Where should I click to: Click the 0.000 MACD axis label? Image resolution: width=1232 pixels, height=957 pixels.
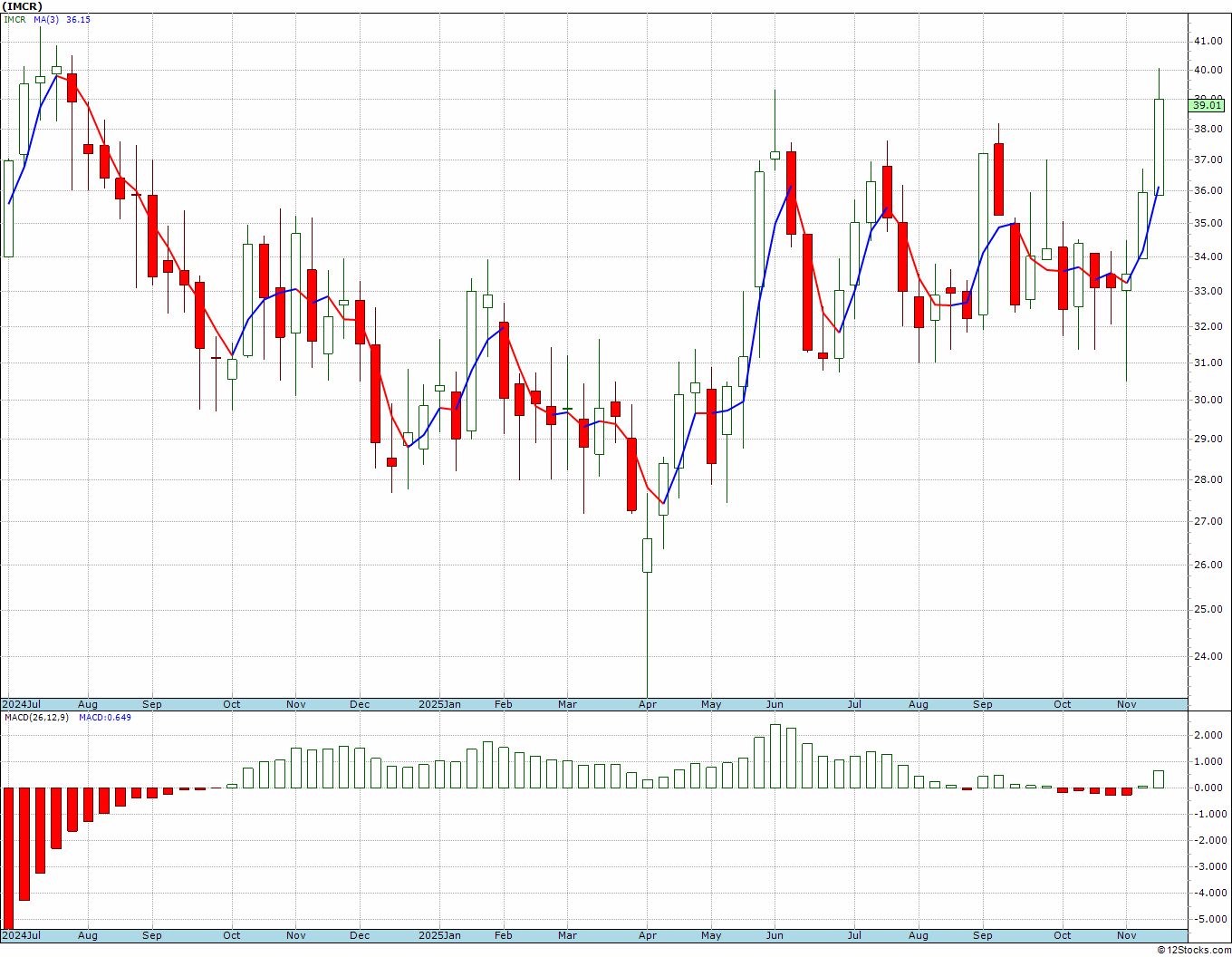1209,788
